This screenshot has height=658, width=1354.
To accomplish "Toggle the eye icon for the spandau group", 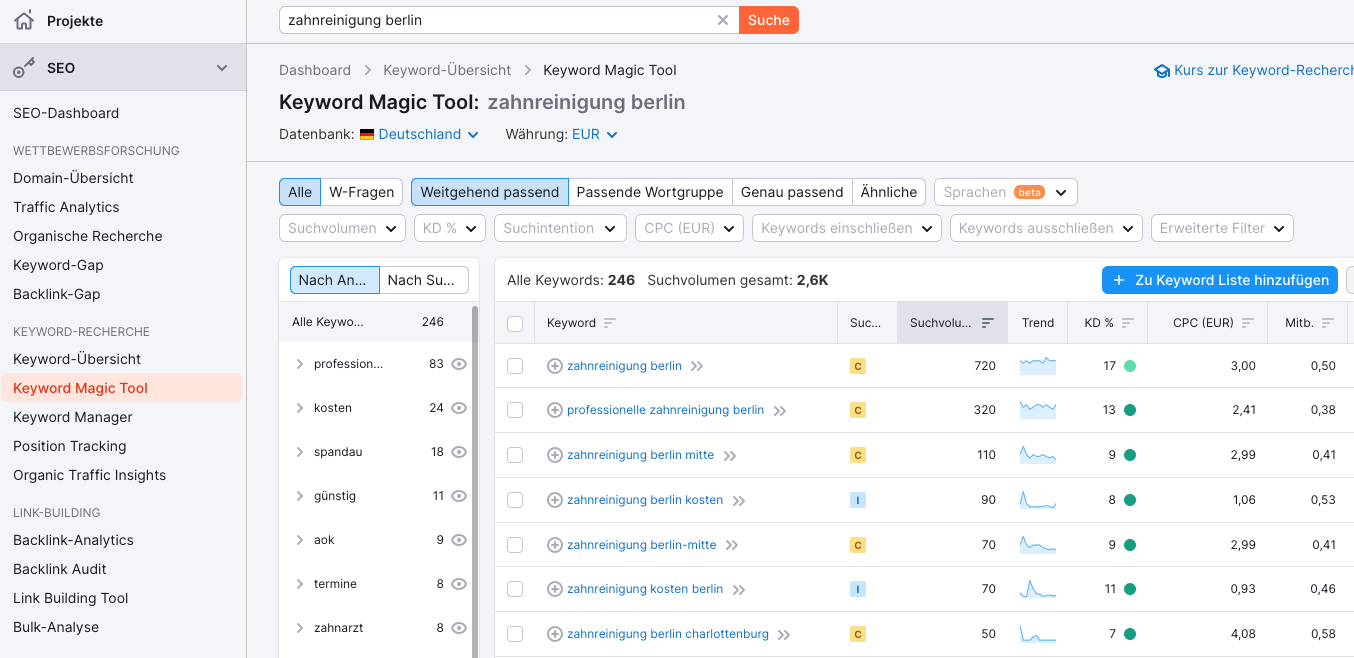I will 459,452.
